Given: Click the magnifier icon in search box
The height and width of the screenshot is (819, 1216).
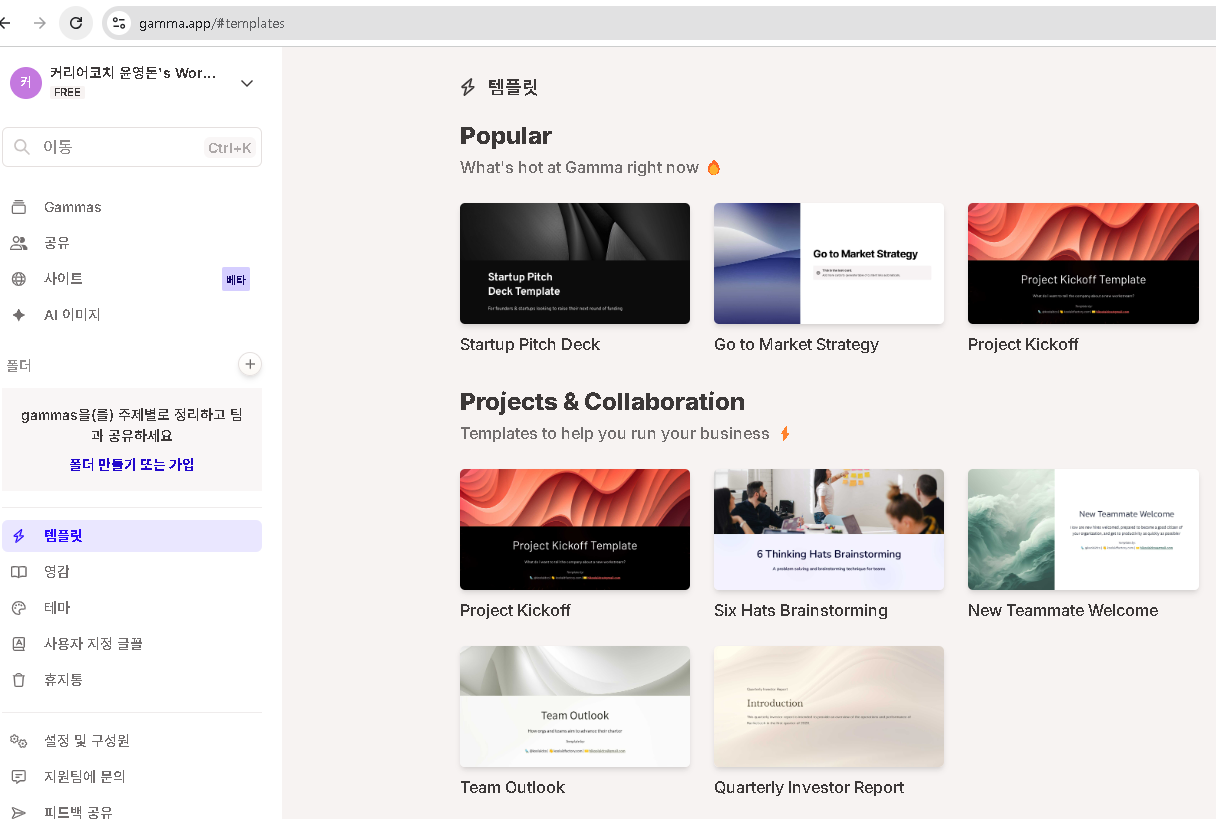Looking at the screenshot, I should click(22, 147).
